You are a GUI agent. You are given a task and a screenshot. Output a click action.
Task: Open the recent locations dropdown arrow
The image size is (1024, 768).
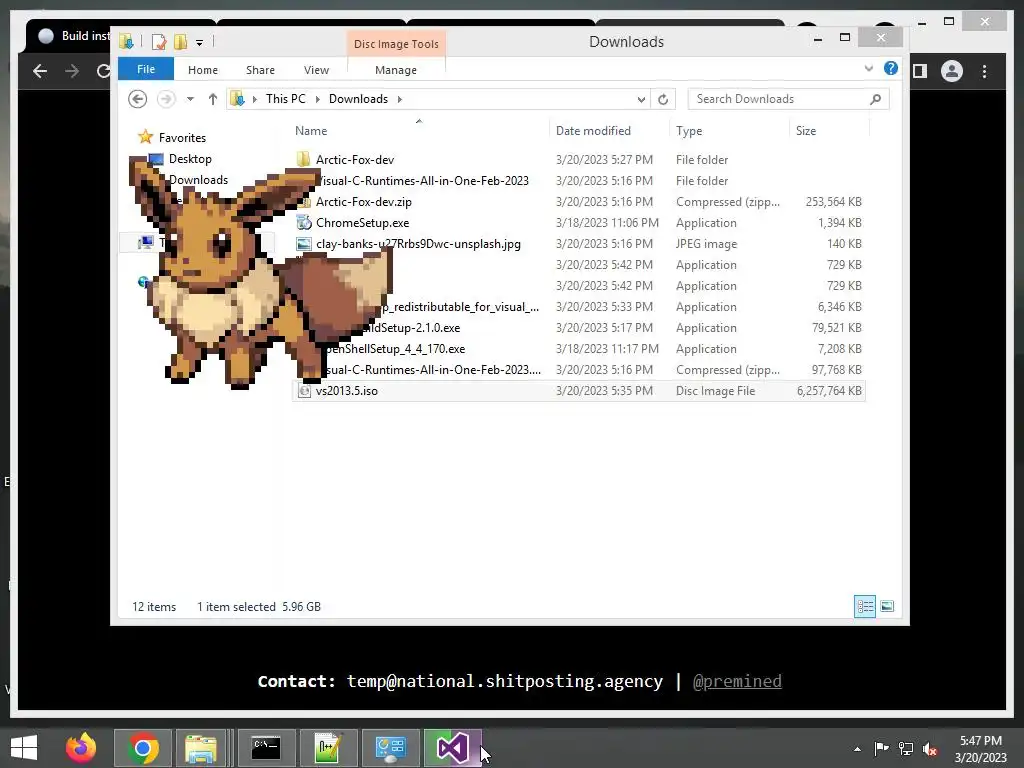190,99
